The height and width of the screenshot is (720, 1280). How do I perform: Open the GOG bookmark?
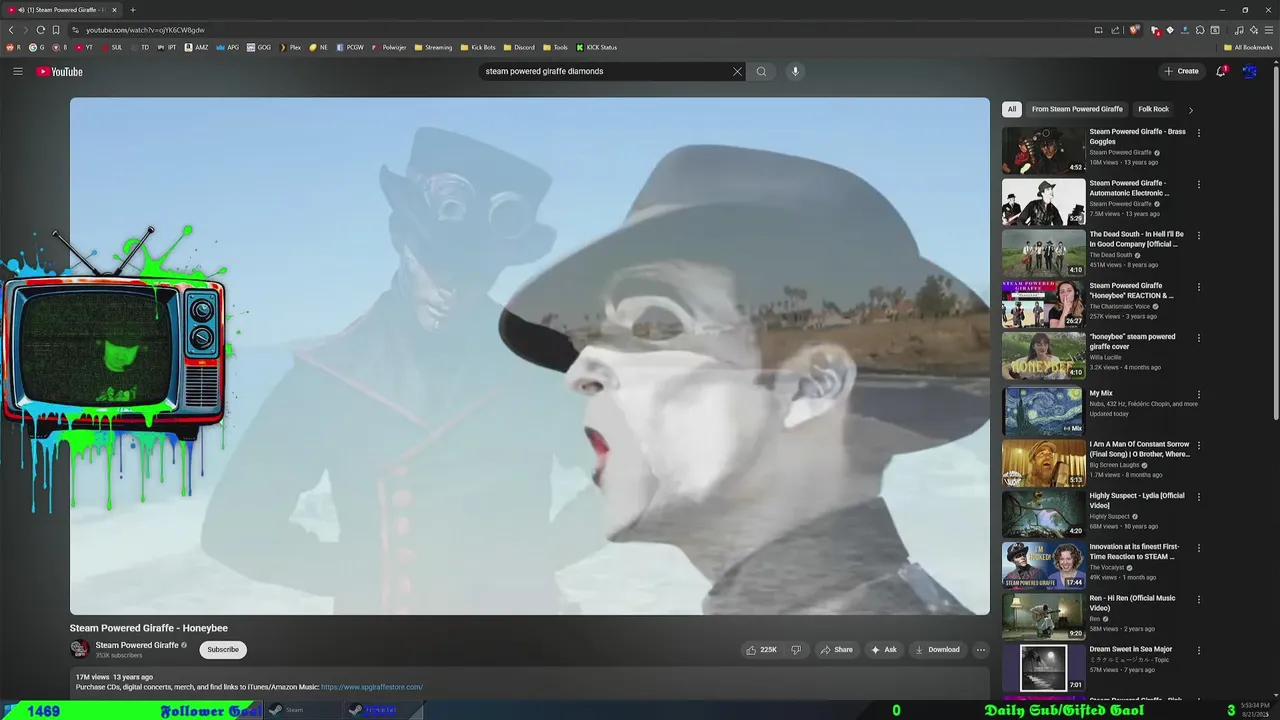pyautogui.click(x=259, y=47)
